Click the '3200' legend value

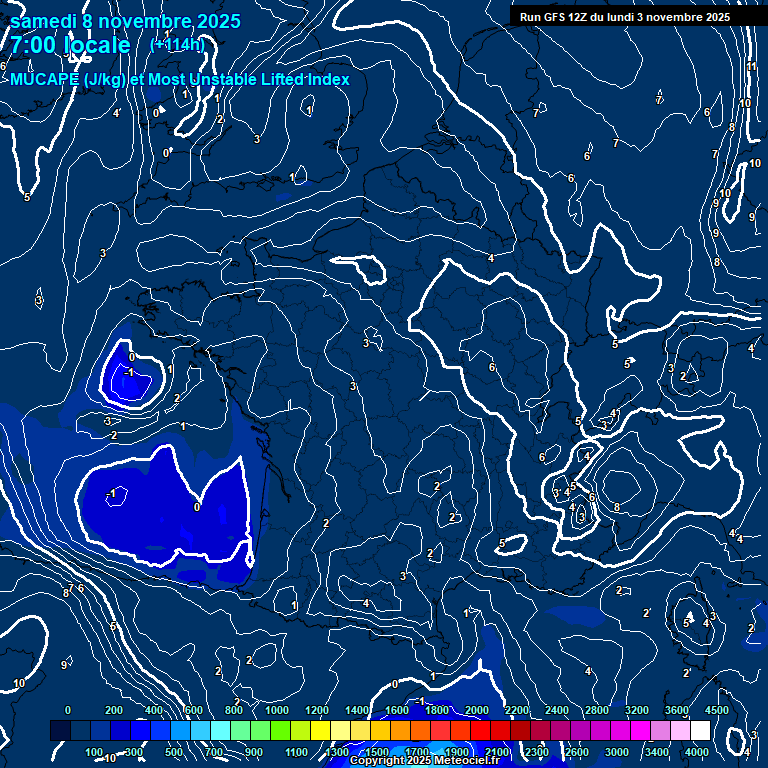637,710
